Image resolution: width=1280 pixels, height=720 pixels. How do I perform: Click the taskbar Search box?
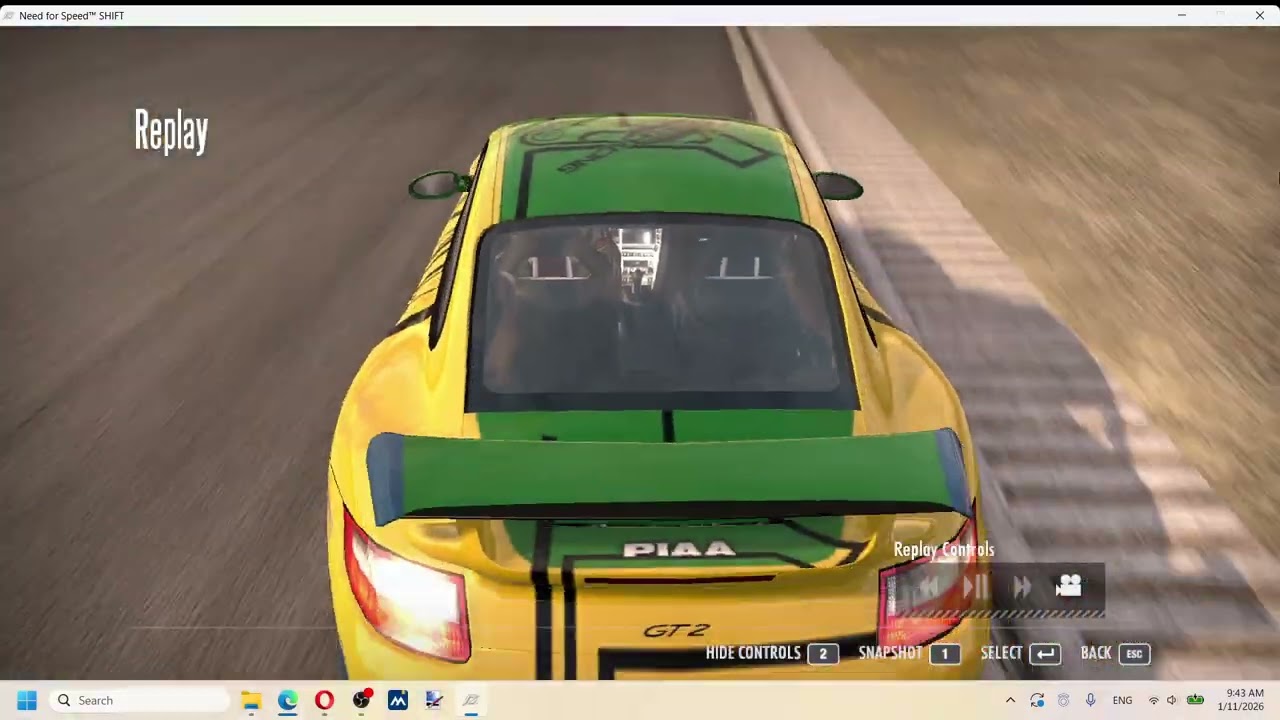139,700
